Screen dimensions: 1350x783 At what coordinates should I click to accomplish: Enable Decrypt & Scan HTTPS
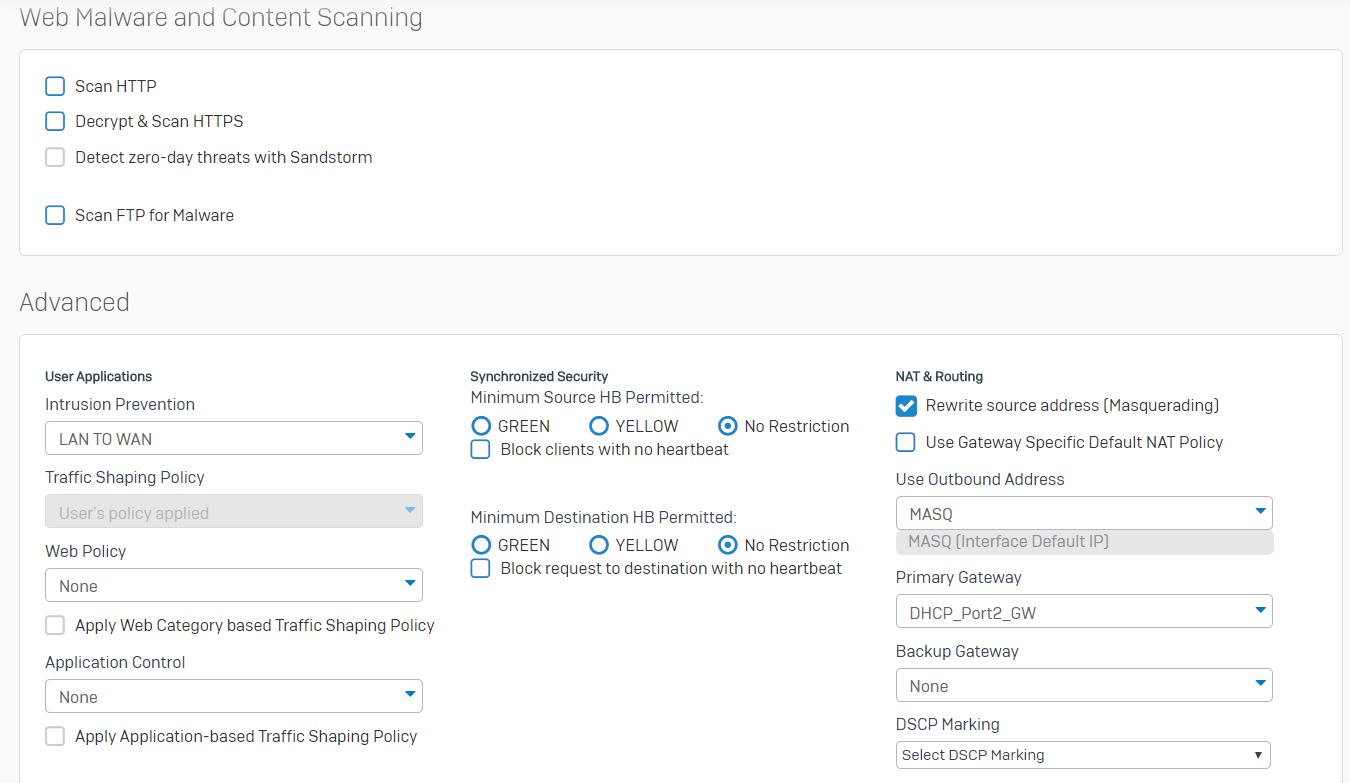pos(55,122)
